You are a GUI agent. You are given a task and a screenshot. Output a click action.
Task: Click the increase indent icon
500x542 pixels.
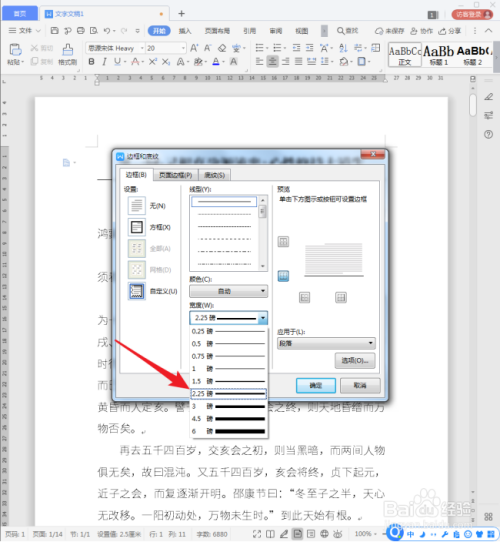[309, 48]
